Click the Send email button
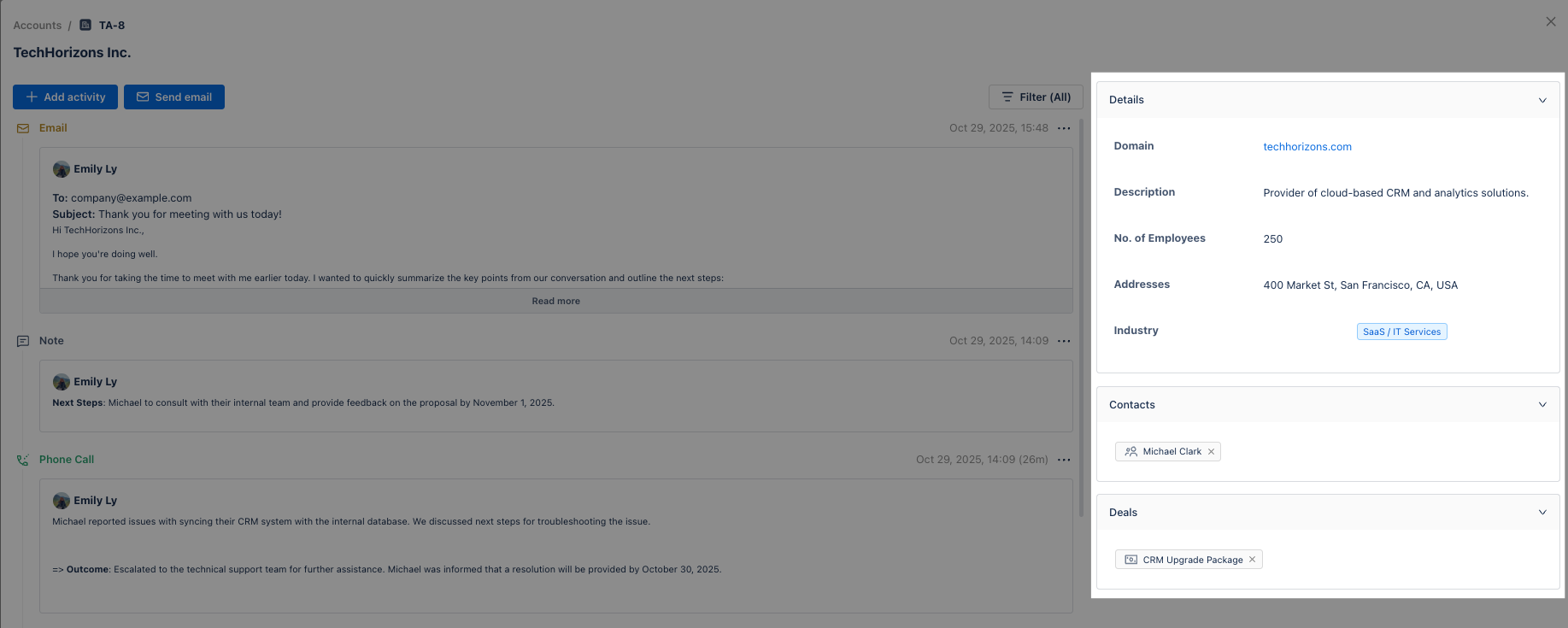 [x=174, y=97]
